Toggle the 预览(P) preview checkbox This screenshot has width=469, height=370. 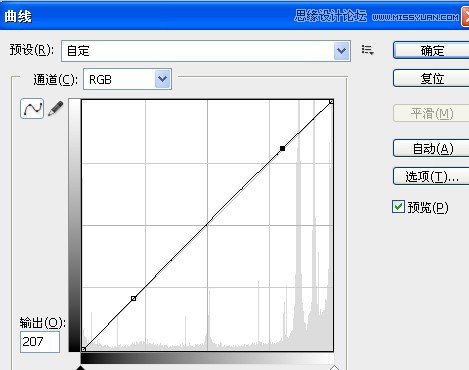[x=398, y=207]
